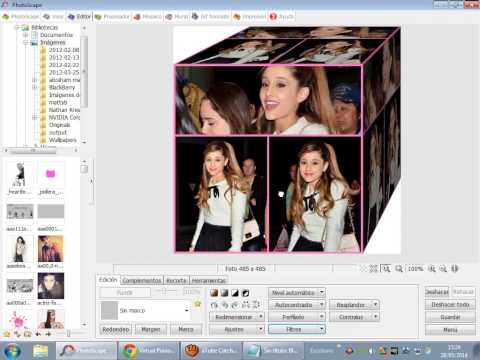Screen dimensions: 480x360
Task: Open the Filtros dropdown menu
Action: point(297,329)
